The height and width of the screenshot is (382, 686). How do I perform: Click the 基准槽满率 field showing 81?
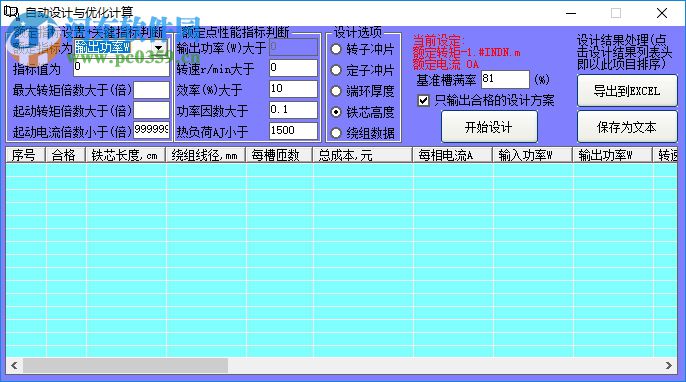[x=505, y=79]
